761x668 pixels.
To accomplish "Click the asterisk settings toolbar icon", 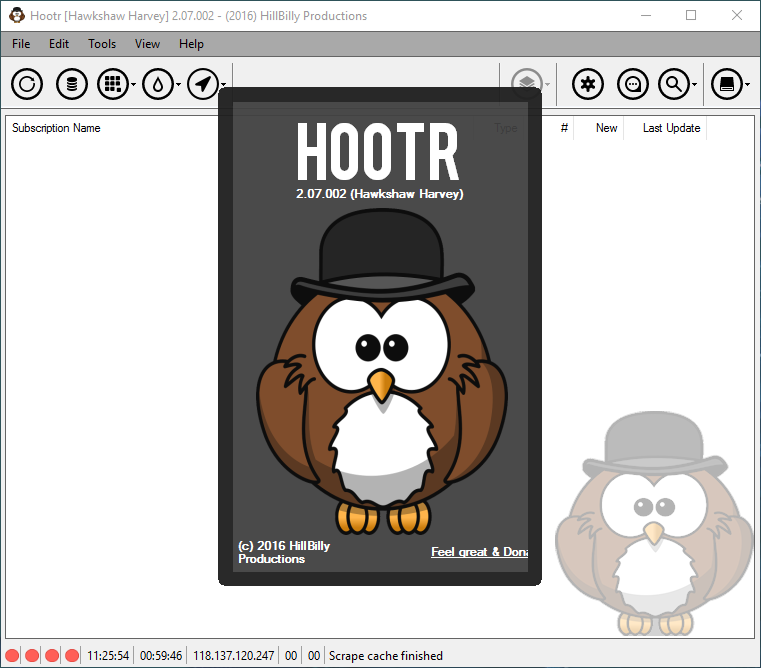I will [588, 84].
